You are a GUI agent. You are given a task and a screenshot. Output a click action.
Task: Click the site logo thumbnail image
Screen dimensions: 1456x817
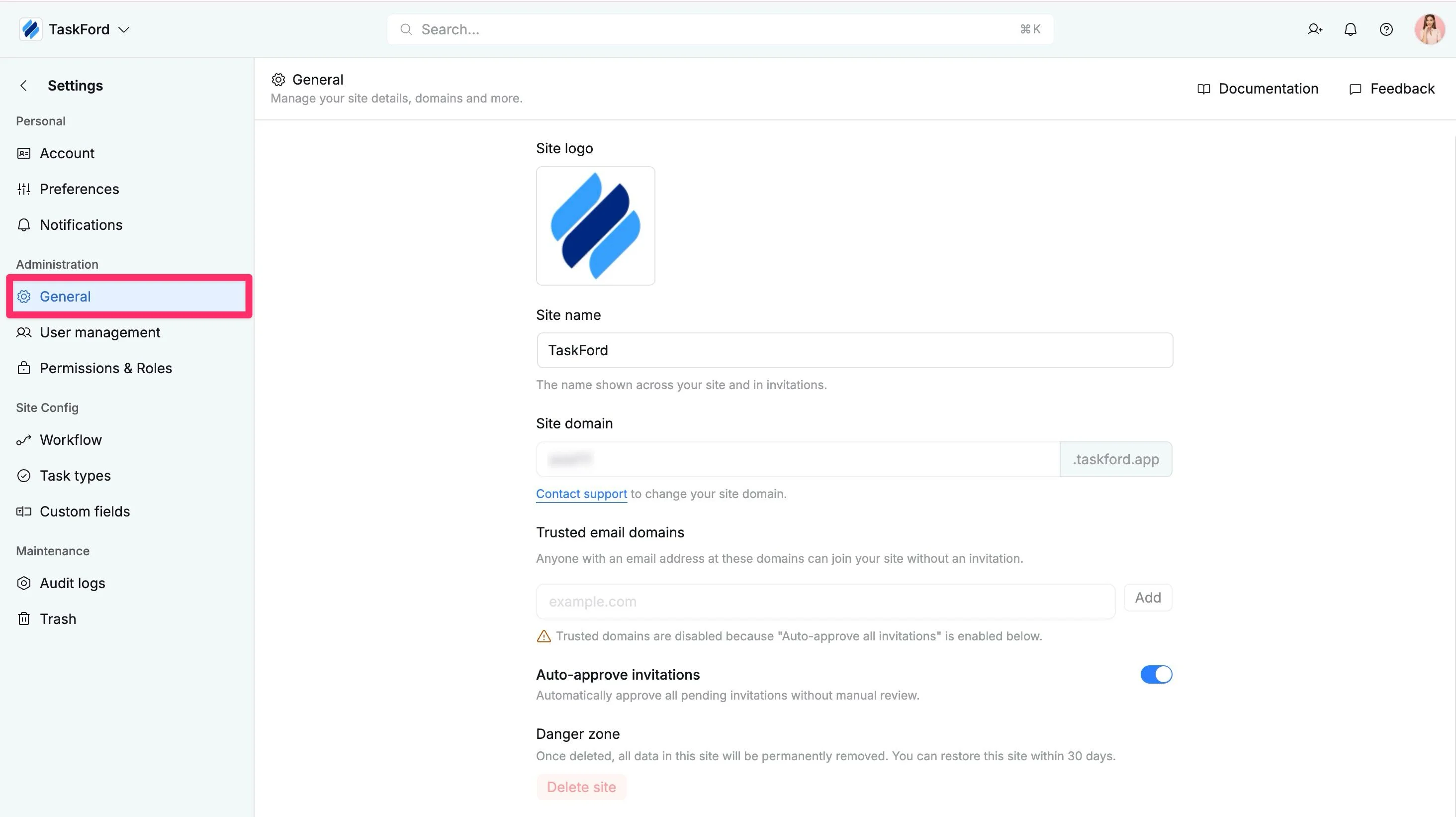pos(595,225)
